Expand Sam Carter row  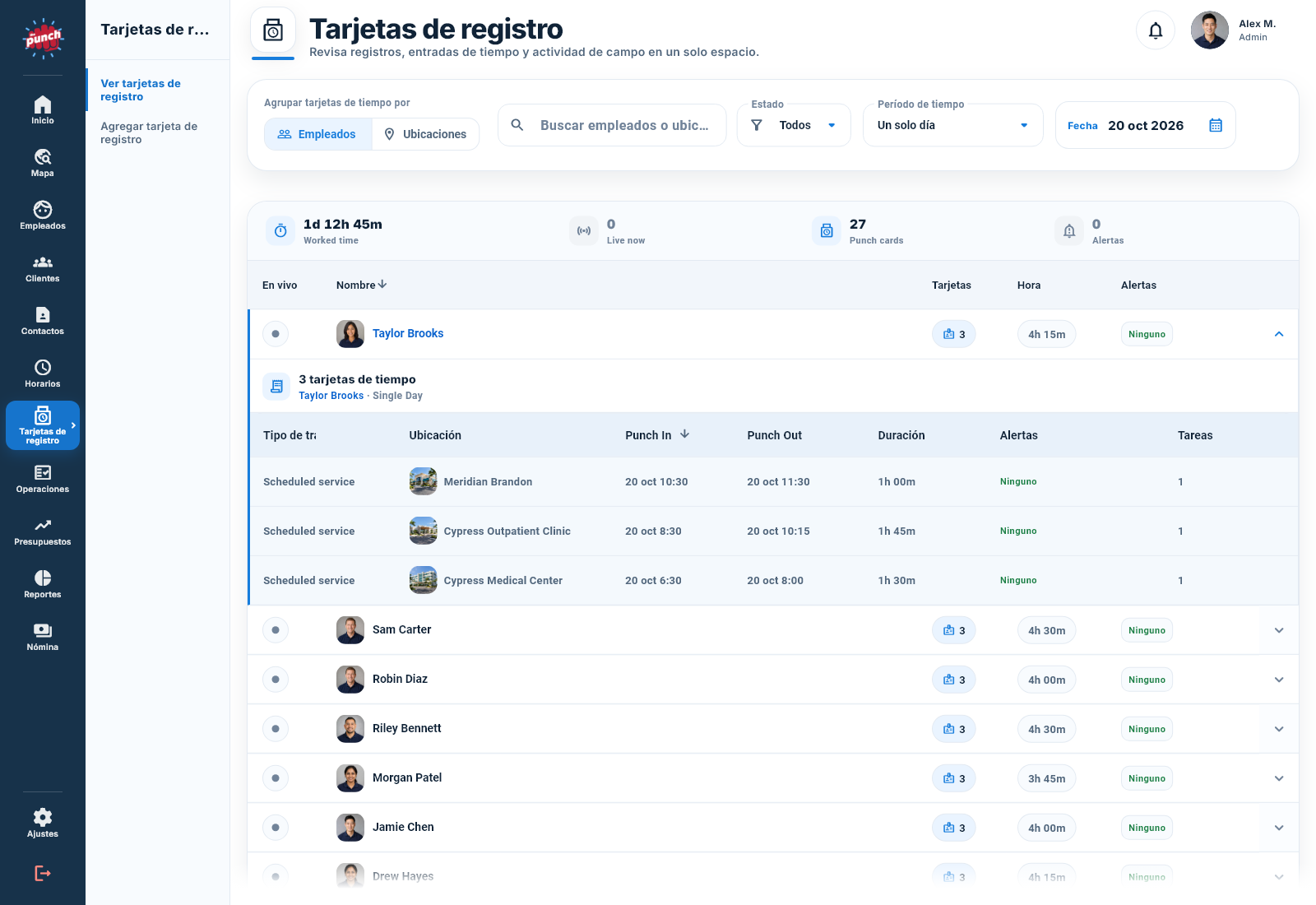[1279, 630]
